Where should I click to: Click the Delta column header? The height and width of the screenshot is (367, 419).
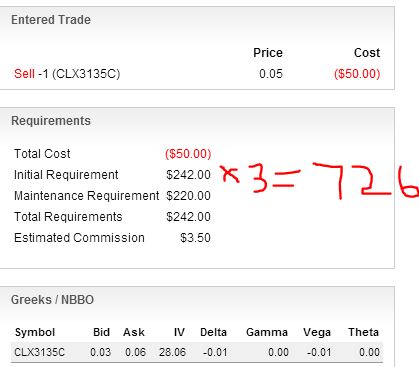pyautogui.click(x=213, y=332)
